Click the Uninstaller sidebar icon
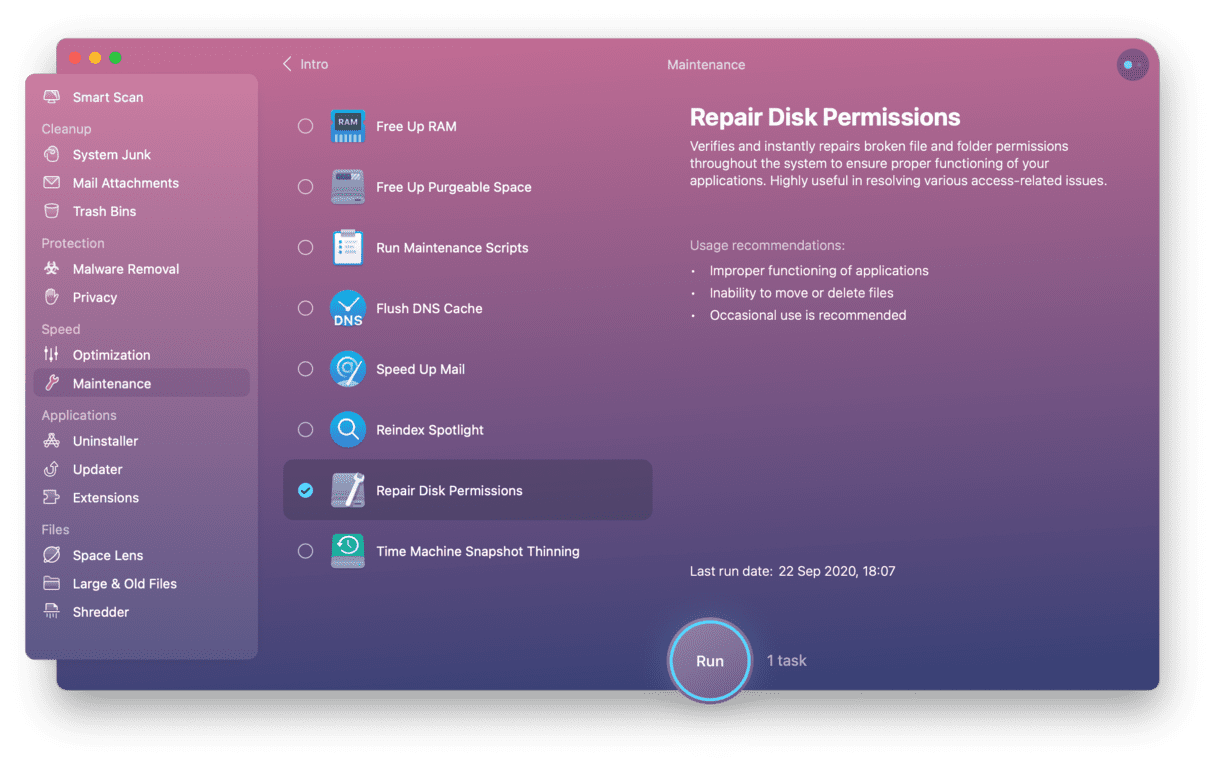The image size is (1216, 765). [x=52, y=441]
